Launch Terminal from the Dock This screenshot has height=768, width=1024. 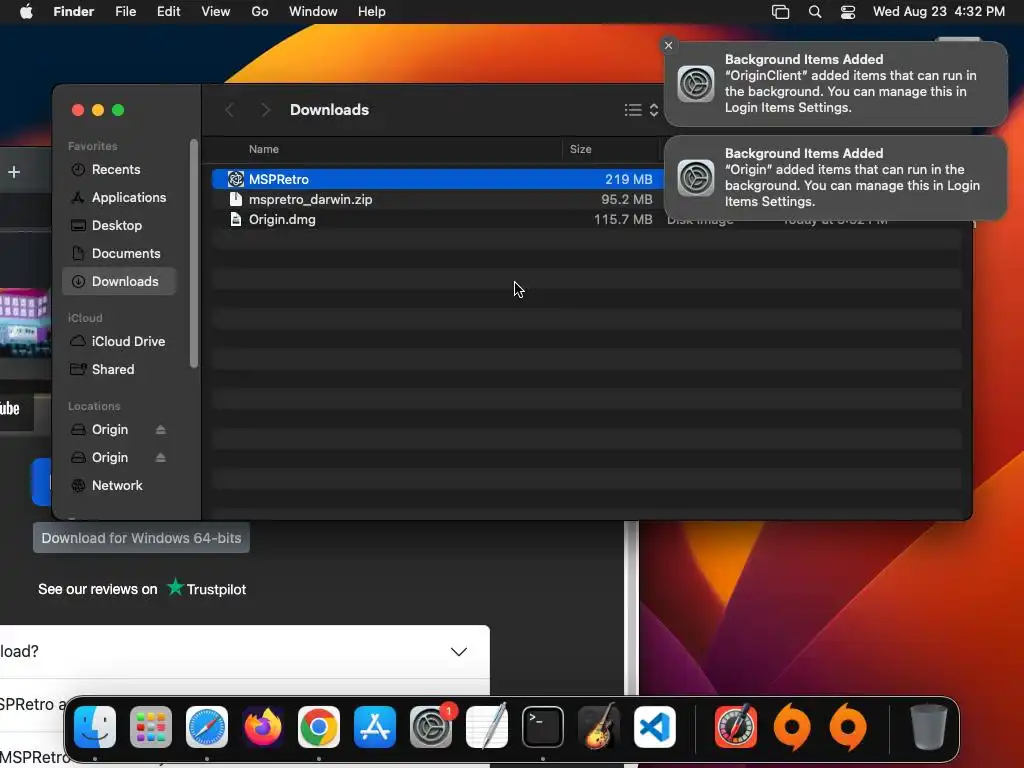click(543, 727)
